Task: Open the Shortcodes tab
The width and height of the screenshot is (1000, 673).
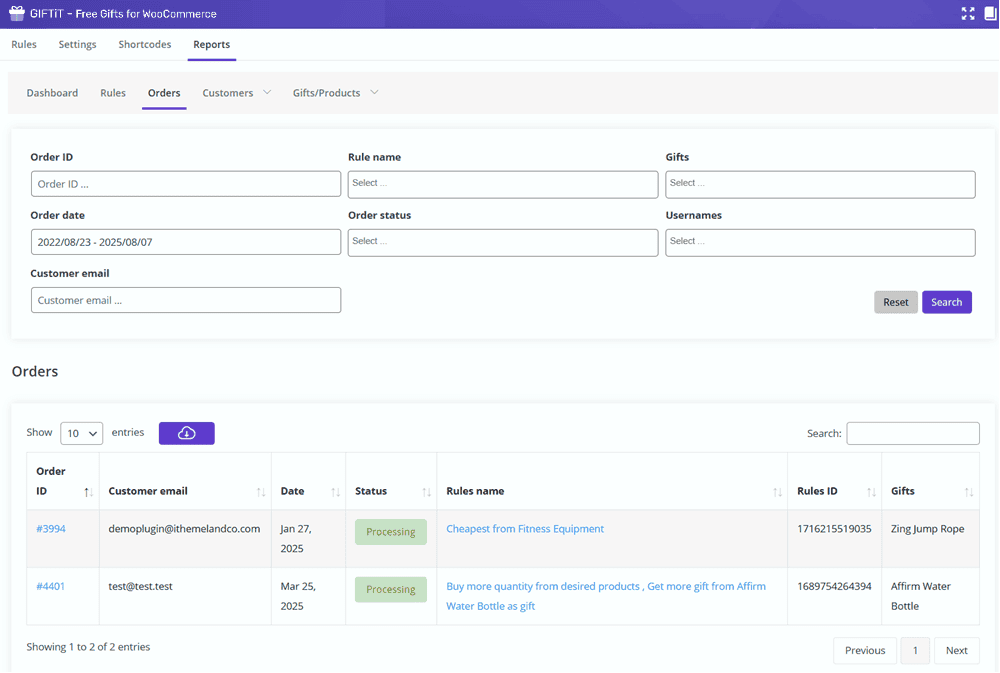Action: (144, 44)
